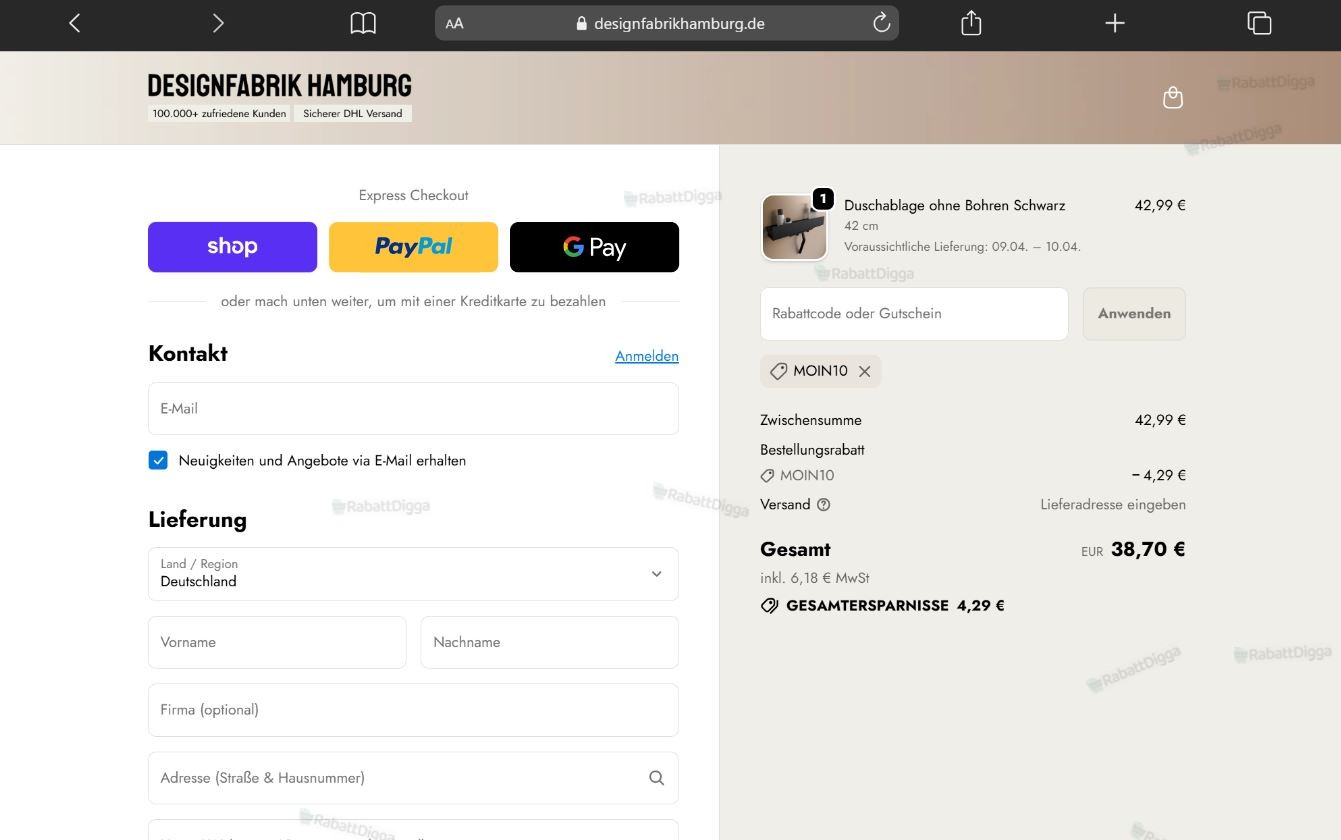Viewport: 1341px width, 840px height.
Task: Focus the Nachname input field
Action: click(x=550, y=642)
